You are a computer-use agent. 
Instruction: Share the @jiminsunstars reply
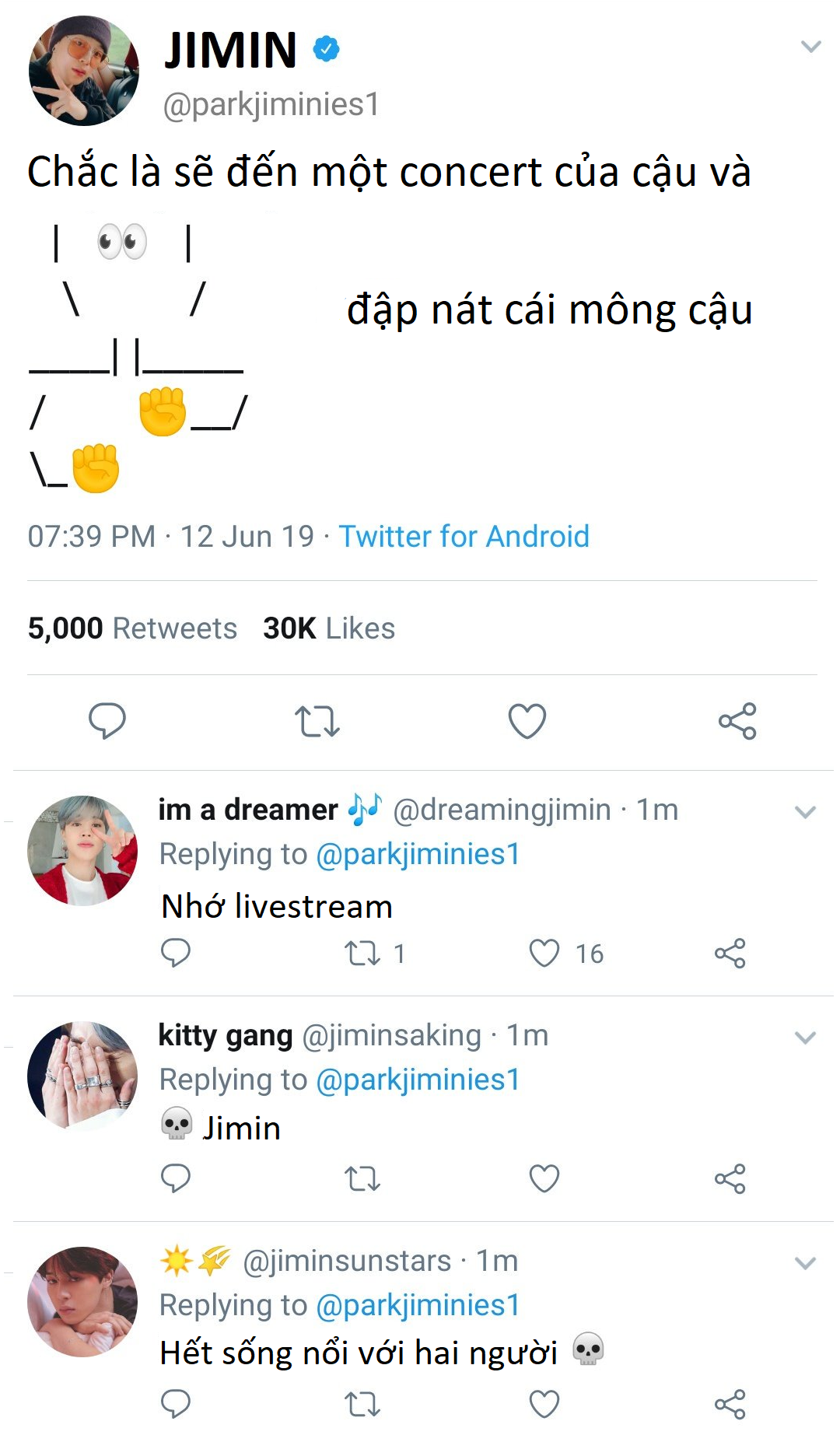click(x=730, y=1404)
